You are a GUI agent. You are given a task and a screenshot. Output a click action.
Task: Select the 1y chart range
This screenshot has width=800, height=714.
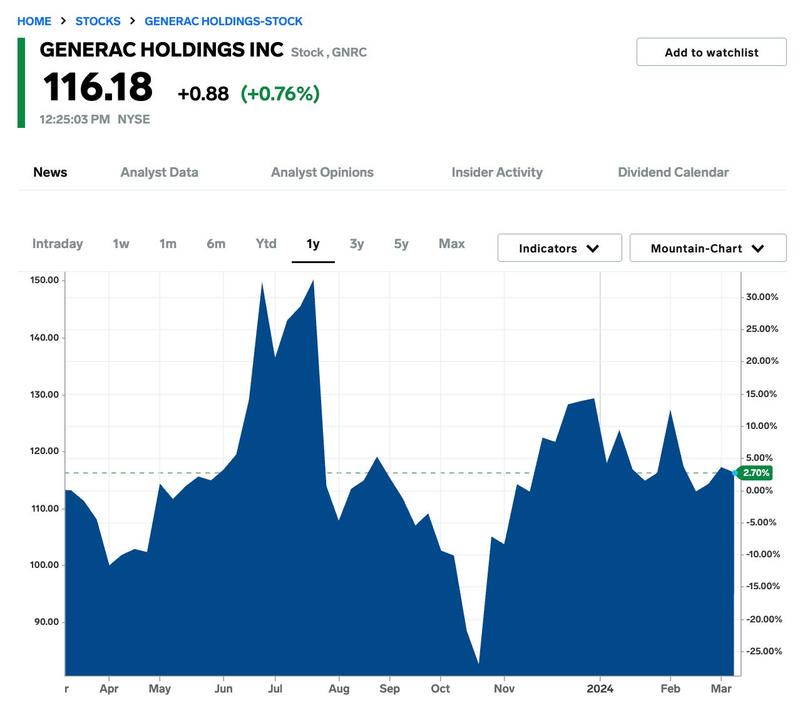click(x=313, y=244)
